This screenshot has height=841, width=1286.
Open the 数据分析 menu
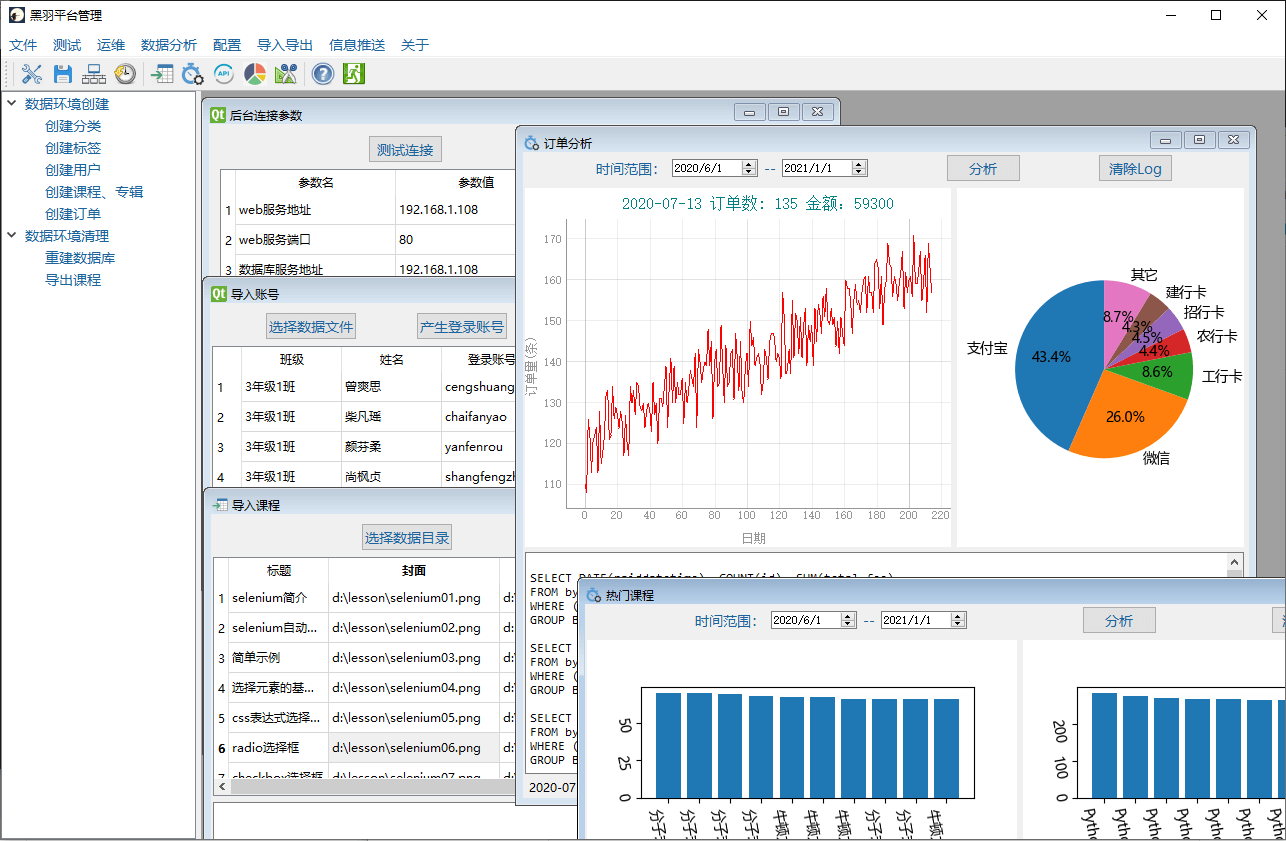coord(169,45)
